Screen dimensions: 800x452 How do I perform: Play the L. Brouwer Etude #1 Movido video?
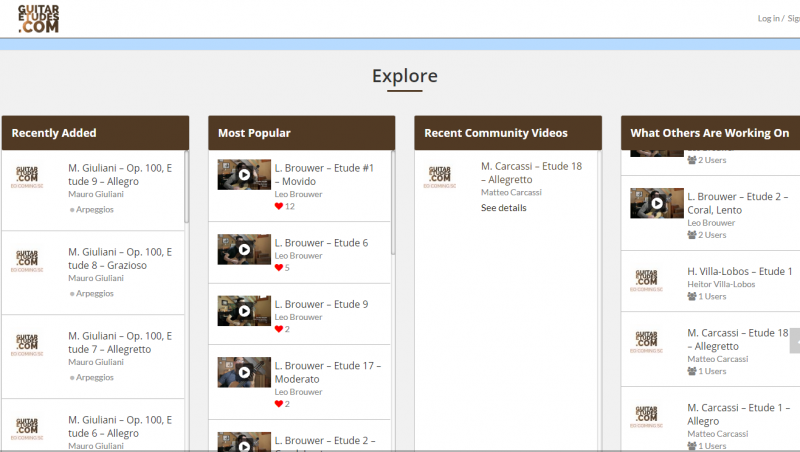click(x=244, y=174)
